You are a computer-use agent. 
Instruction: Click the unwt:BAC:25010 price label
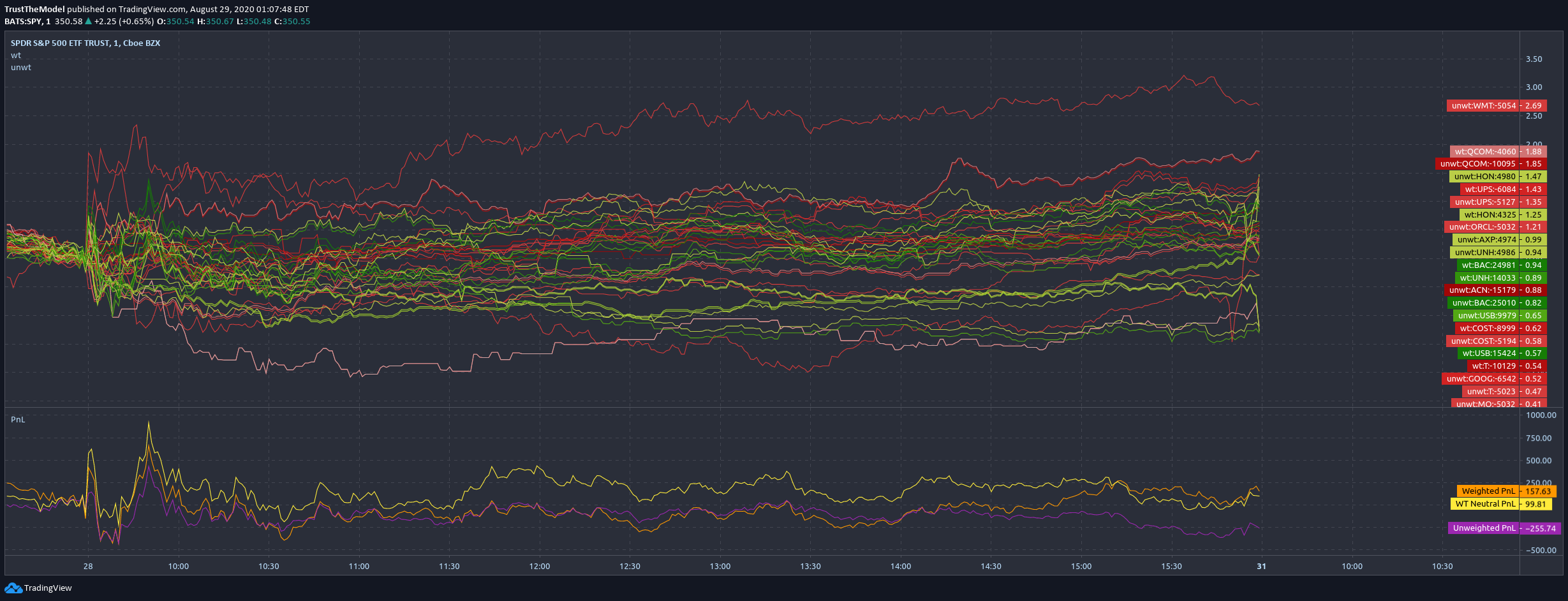coord(1497,302)
